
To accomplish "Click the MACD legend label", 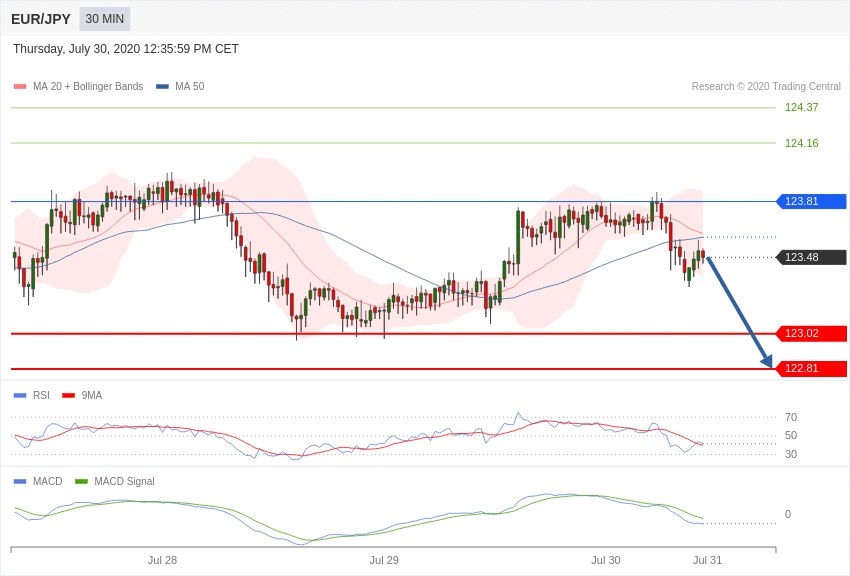I will click(x=48, y=481).
